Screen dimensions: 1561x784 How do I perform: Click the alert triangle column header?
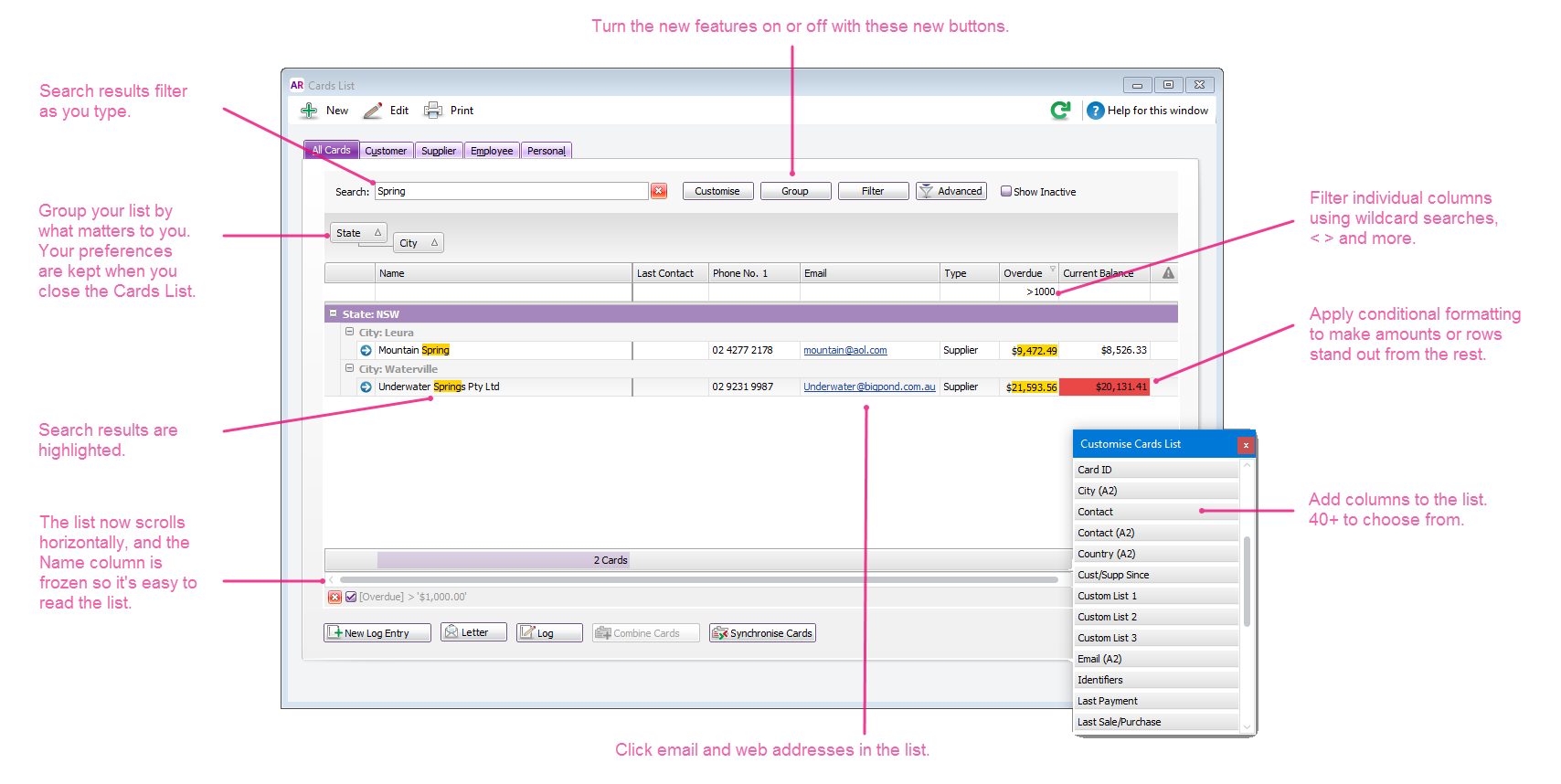(1168, 273)
